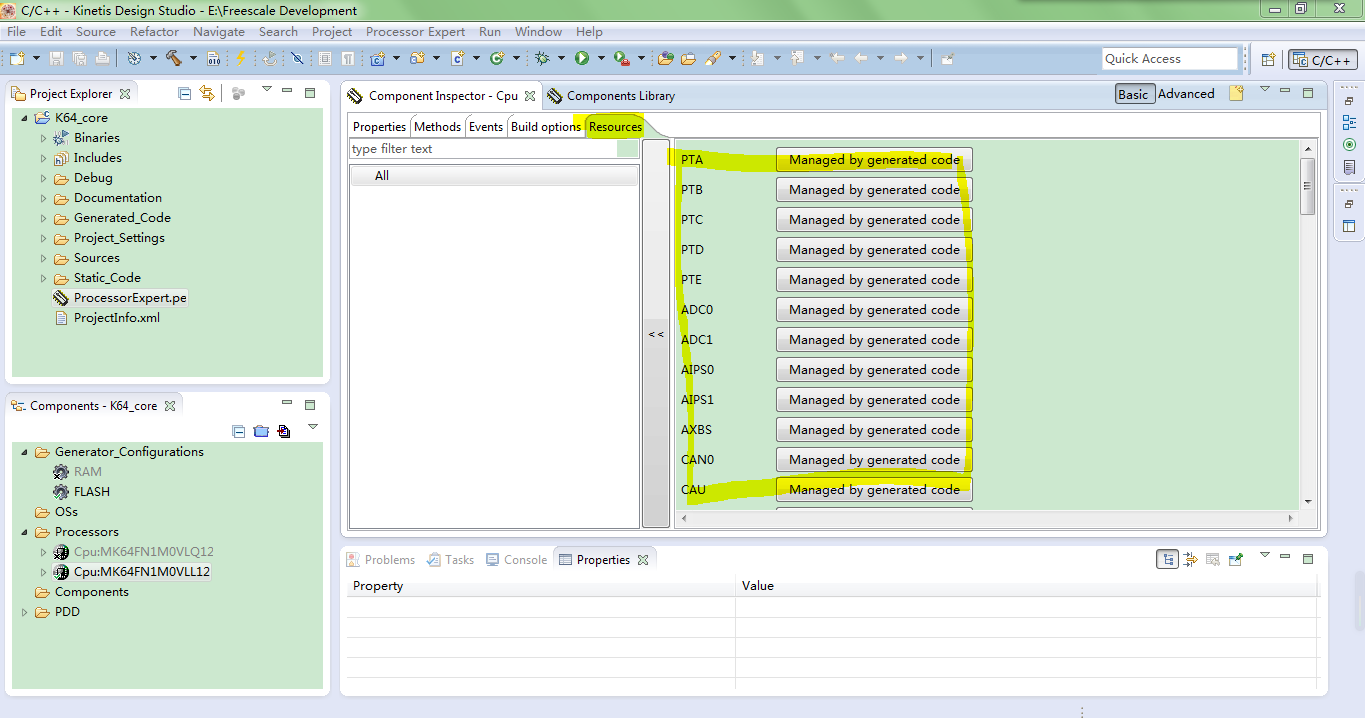1365x718 pixels.
Task: Select the All filter item
Action: click(x=494, y=176)
